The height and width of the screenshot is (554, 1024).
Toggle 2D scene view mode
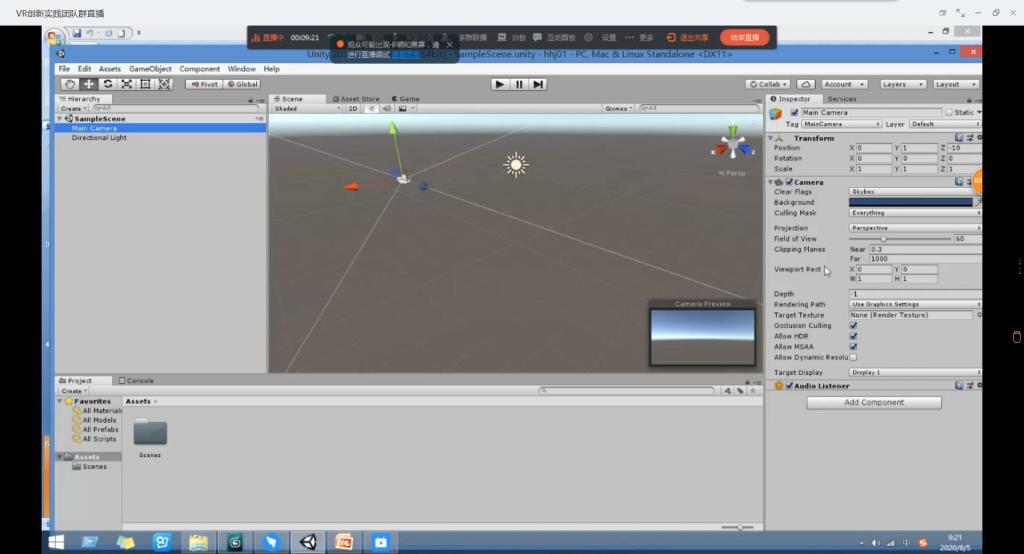pos(353,108)
